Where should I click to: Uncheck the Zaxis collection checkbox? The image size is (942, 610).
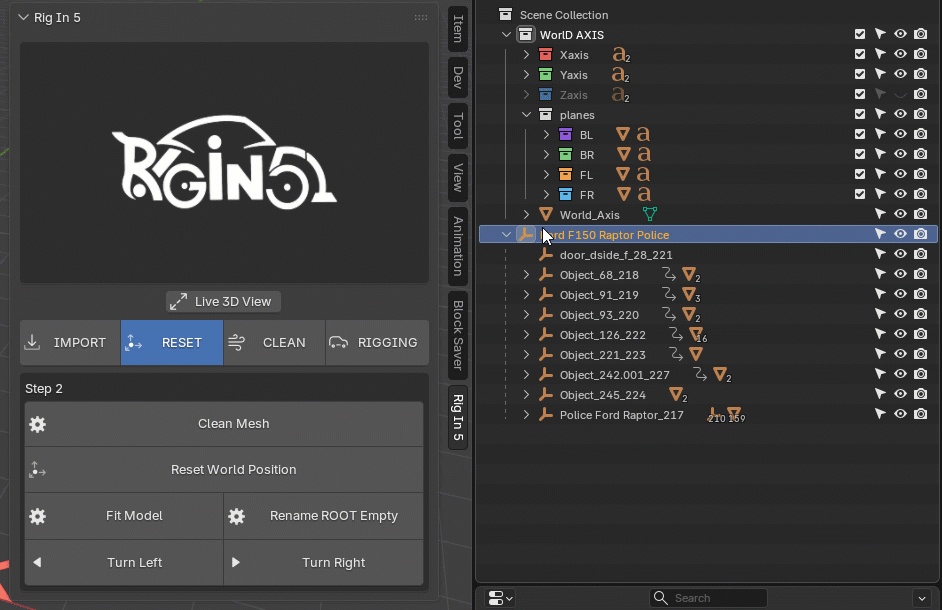point(860,94)
